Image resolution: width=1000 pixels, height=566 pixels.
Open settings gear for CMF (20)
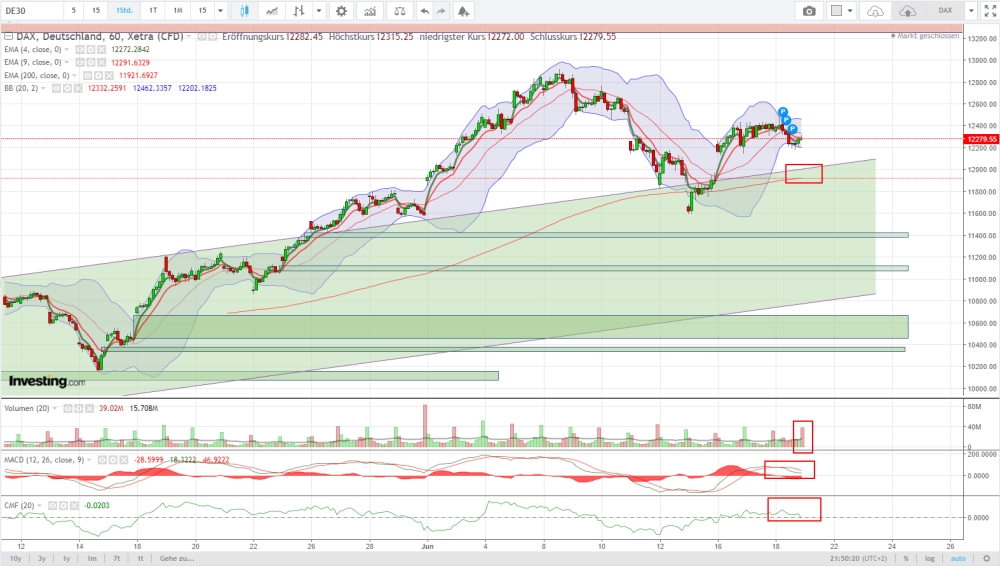coord(63,505)
